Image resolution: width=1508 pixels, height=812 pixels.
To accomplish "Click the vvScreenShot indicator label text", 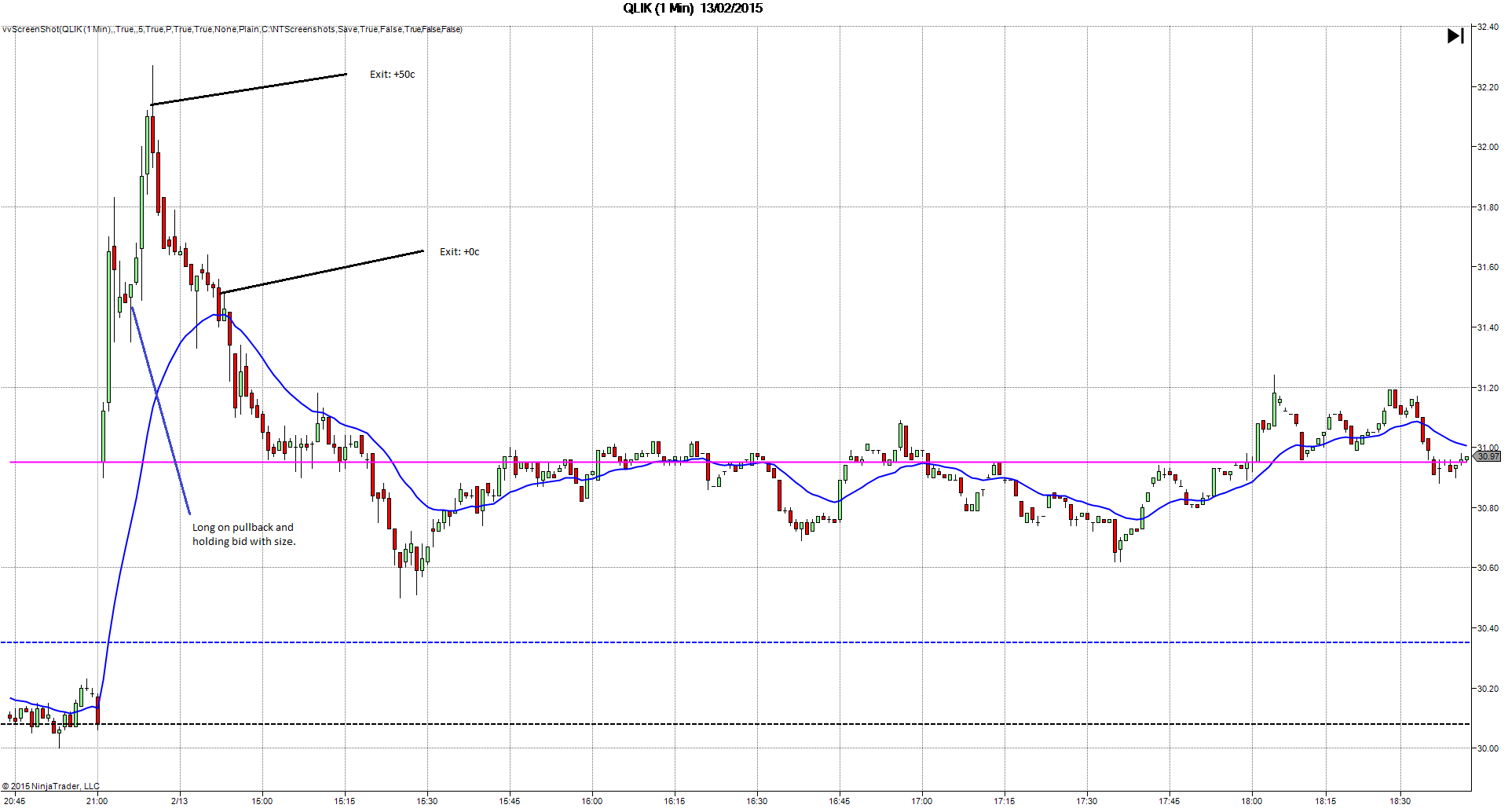I will 232,30.
